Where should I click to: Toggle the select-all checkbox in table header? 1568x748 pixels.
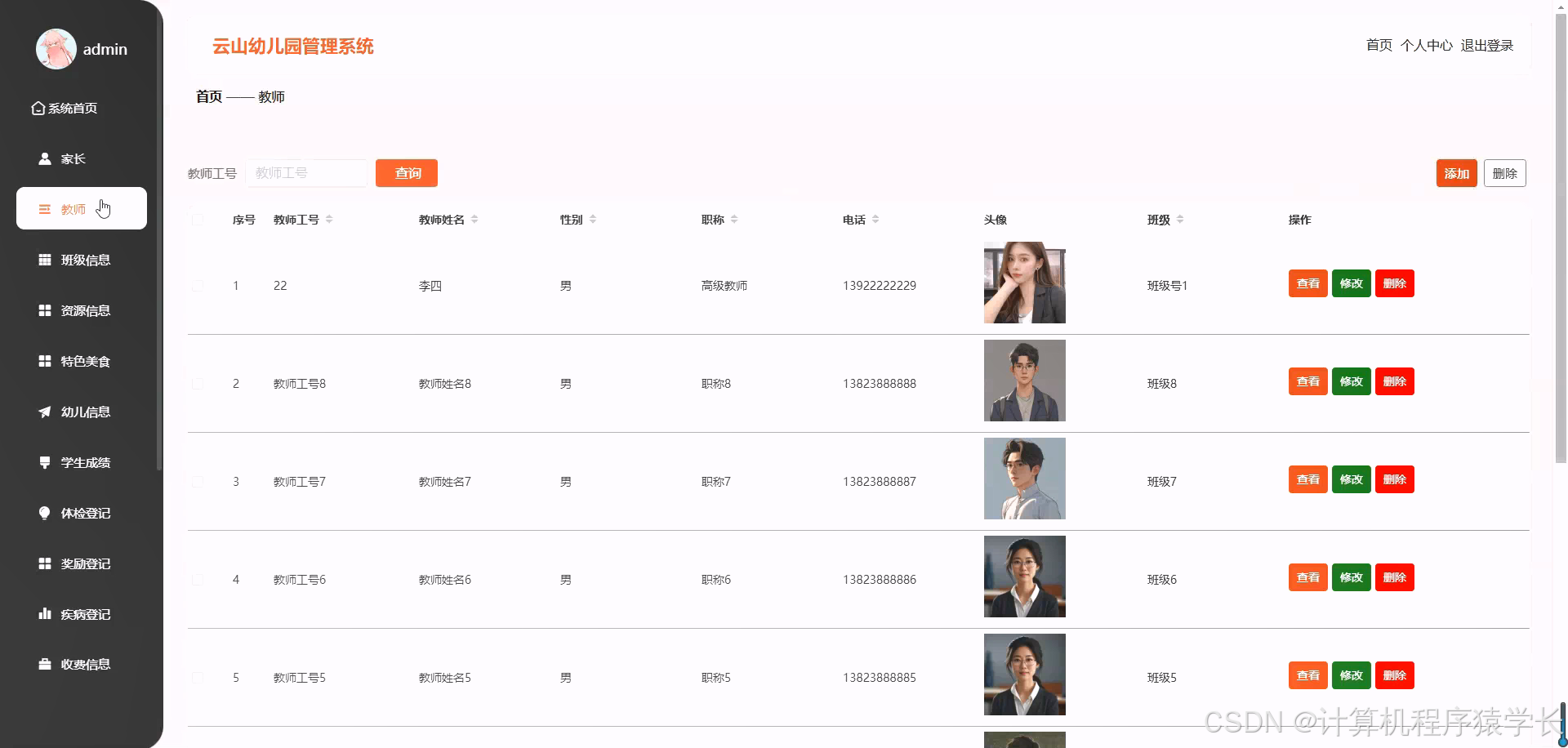(198, 219)
